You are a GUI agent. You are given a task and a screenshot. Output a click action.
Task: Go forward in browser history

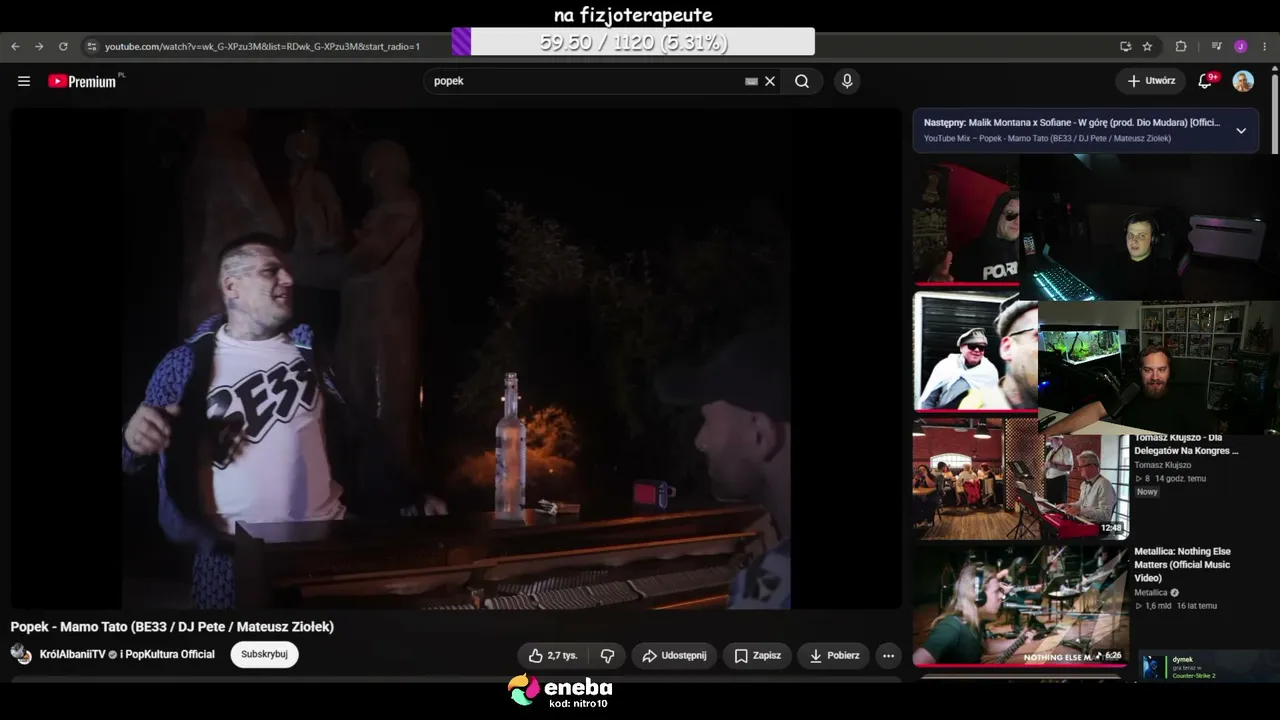pyautogui.click(x=39, y=46)
